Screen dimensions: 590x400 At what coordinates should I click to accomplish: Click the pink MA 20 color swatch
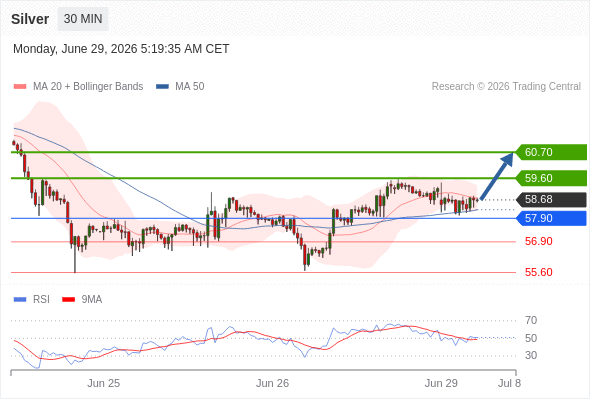tap(20, 87)
